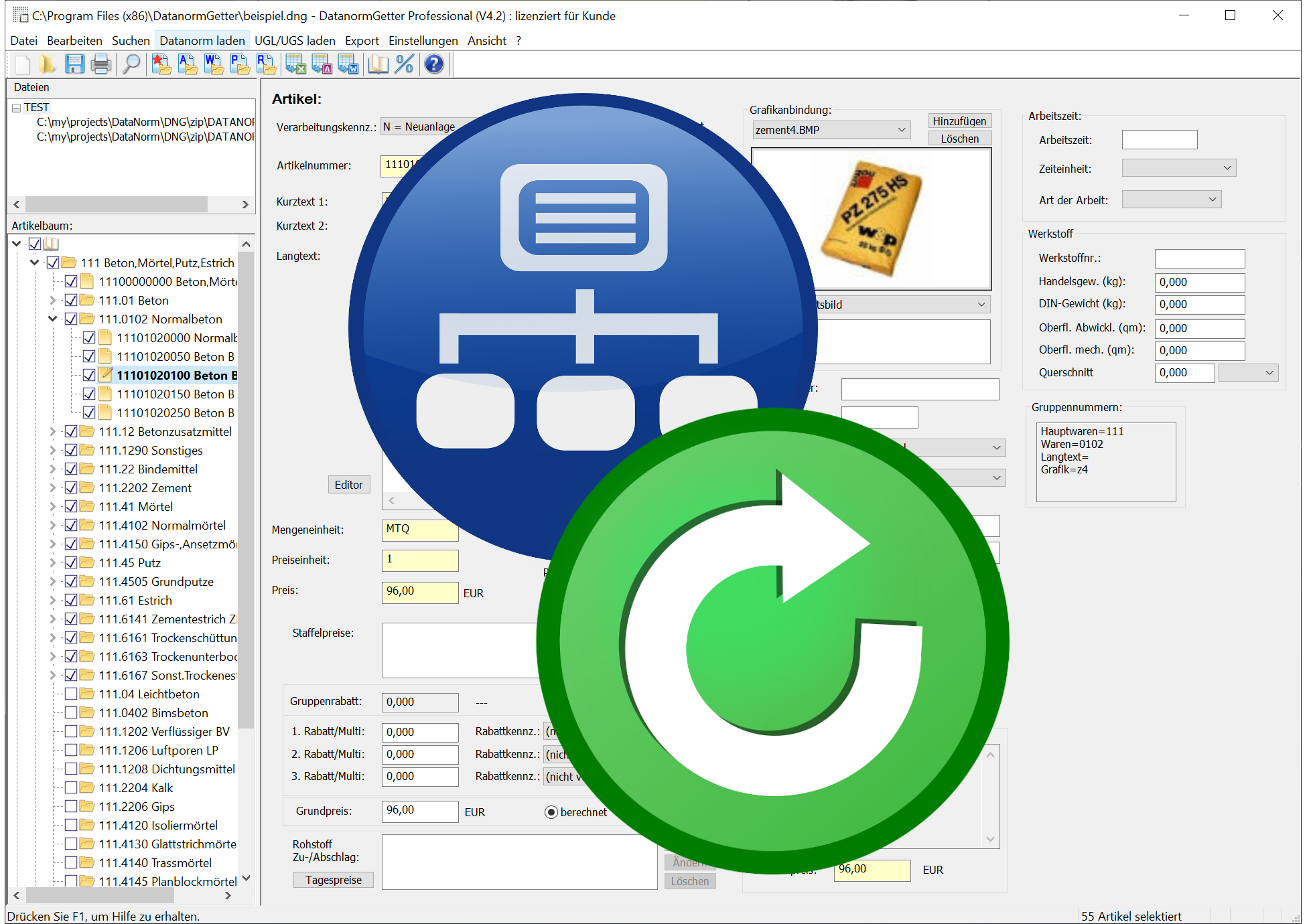Image resolution: width=1313 pixels, height=924 pixels.
Task: Collapse the TEST file tree node
Action: [x=17, y=107]
